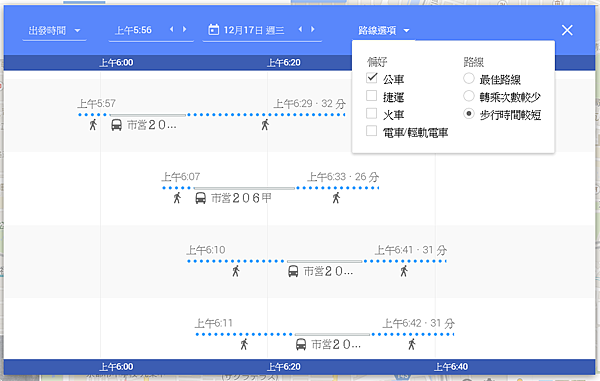The height and width of the screenshot is (381, 600).
Task: Step time earlier with left arrow beside 上午5:56
Action: (171, 29)
